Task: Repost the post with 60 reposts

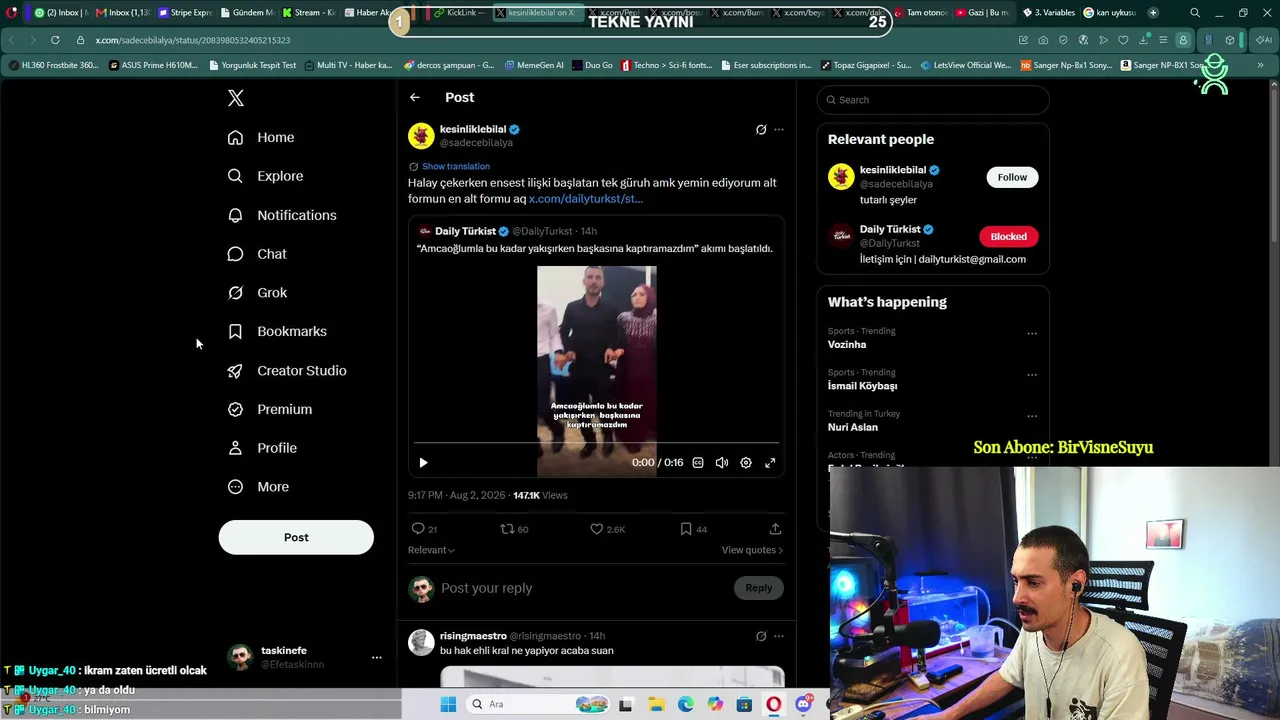Action: coord(507,529)
